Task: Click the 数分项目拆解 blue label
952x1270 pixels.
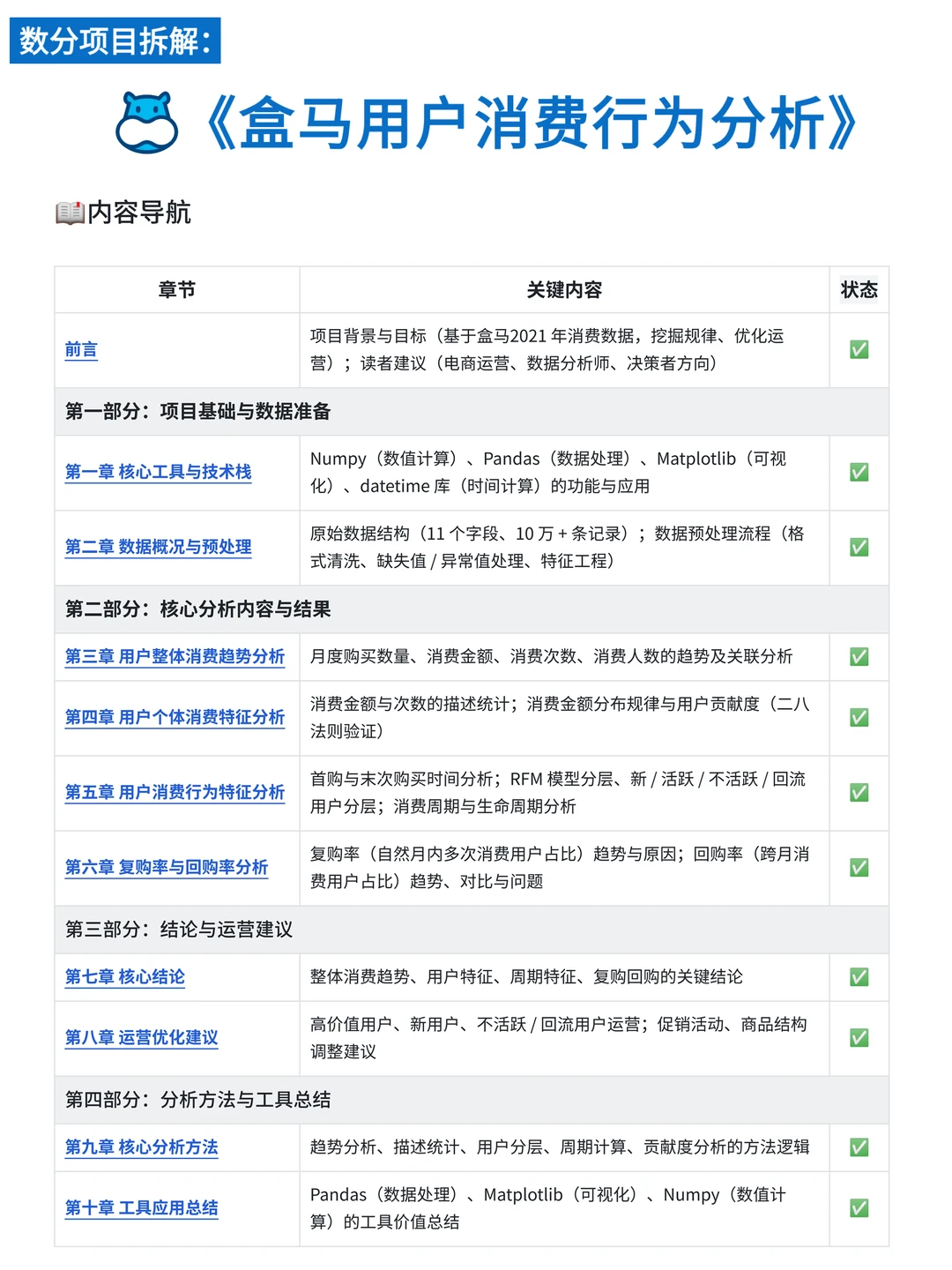Action: tap(115, 41)
